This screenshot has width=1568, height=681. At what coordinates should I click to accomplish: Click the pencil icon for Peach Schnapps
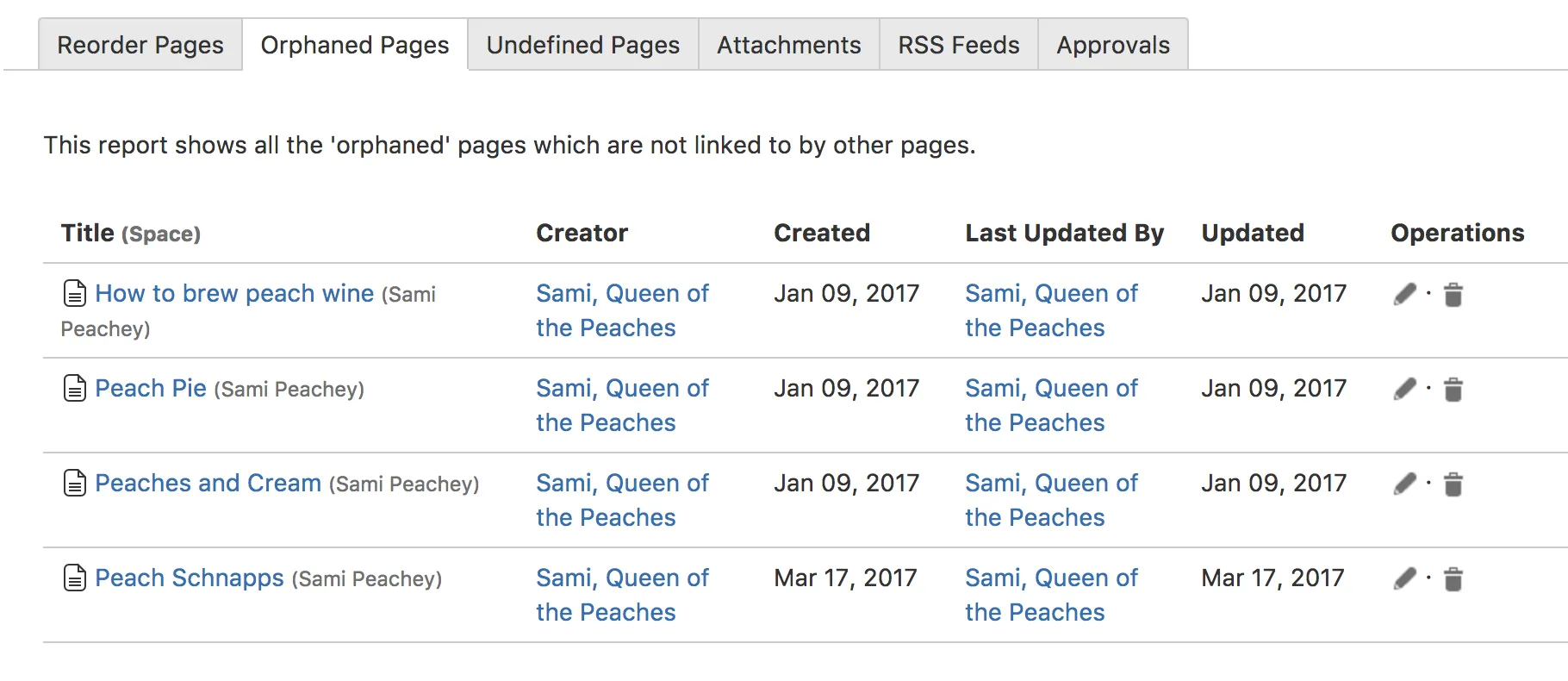tap(1405, 579)
